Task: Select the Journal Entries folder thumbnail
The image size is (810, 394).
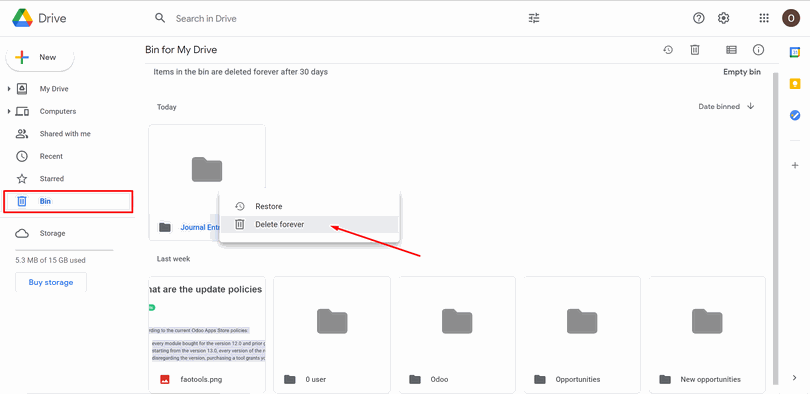Action: point(207,169)
